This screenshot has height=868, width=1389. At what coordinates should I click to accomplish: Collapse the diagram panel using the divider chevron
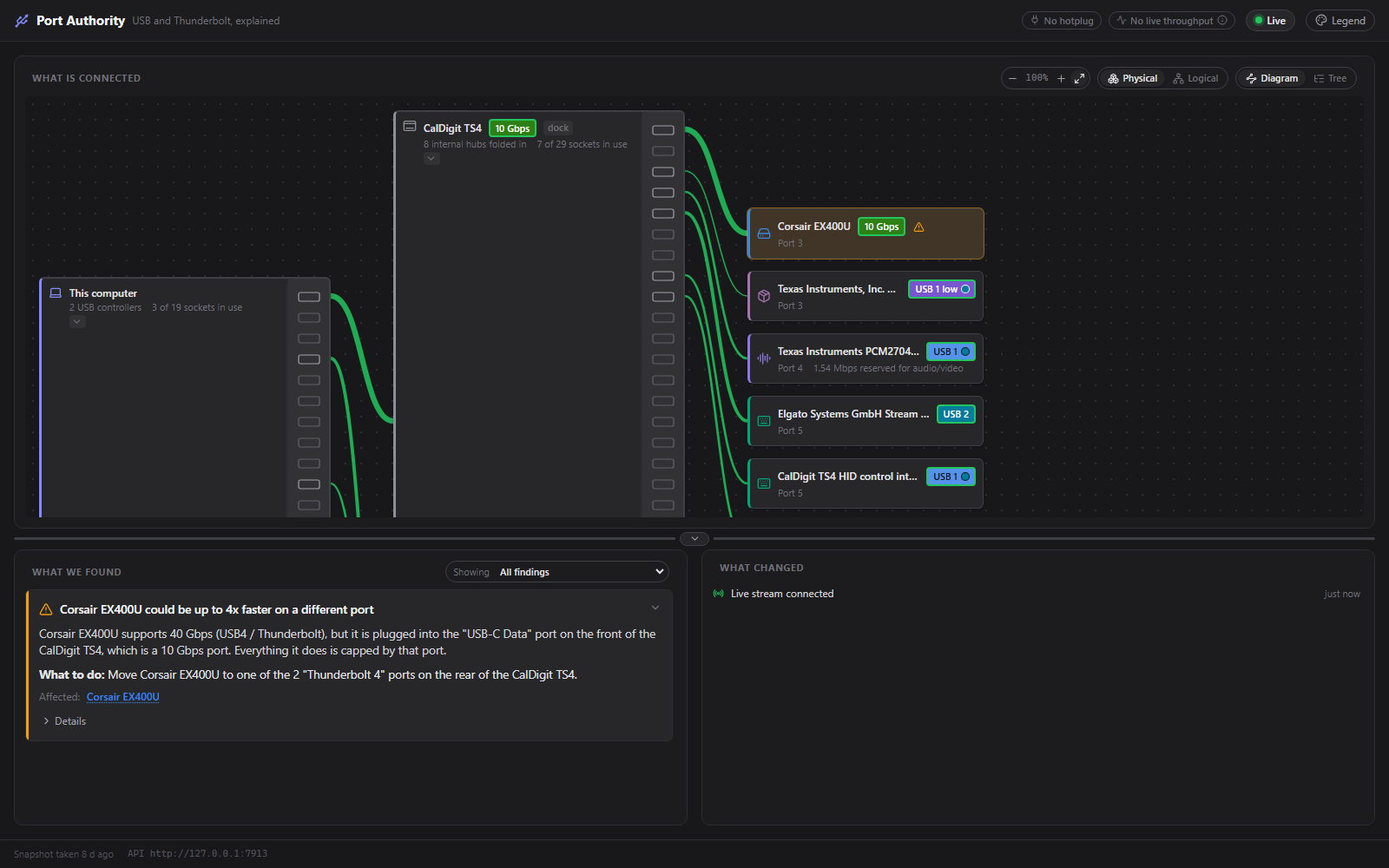(x=694, y=539)
